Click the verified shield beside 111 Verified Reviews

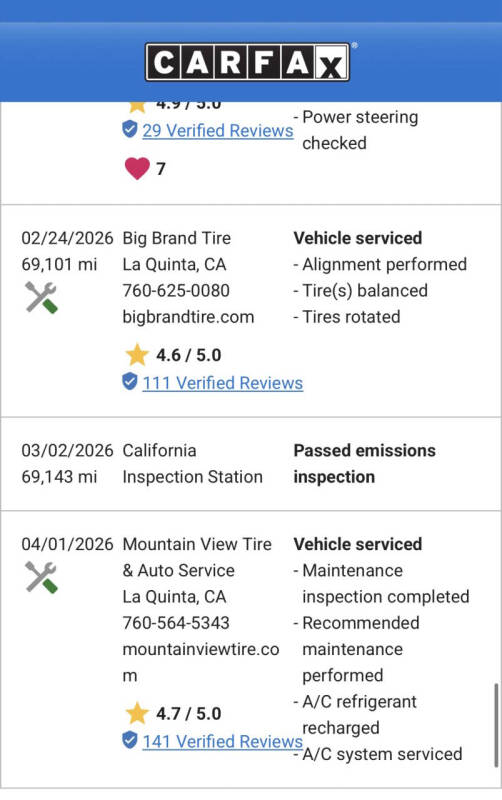point(130,382)
